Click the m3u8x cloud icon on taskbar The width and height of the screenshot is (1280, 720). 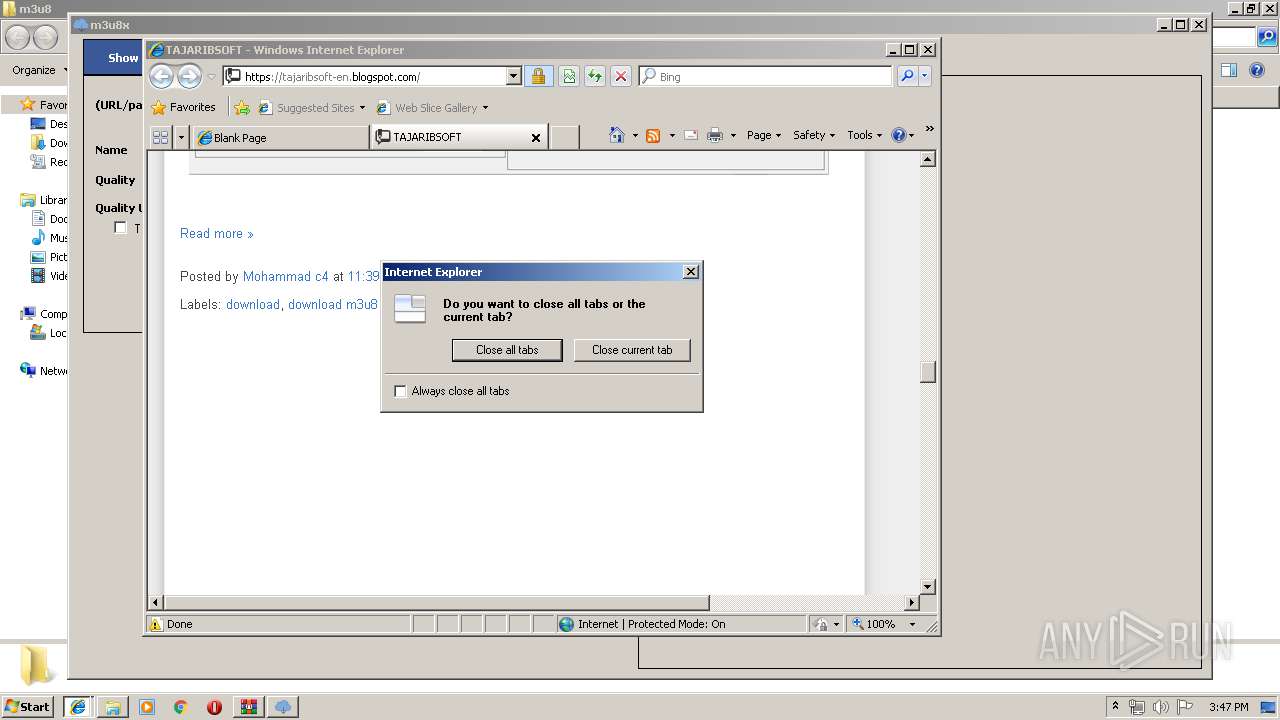click(283, 707)
